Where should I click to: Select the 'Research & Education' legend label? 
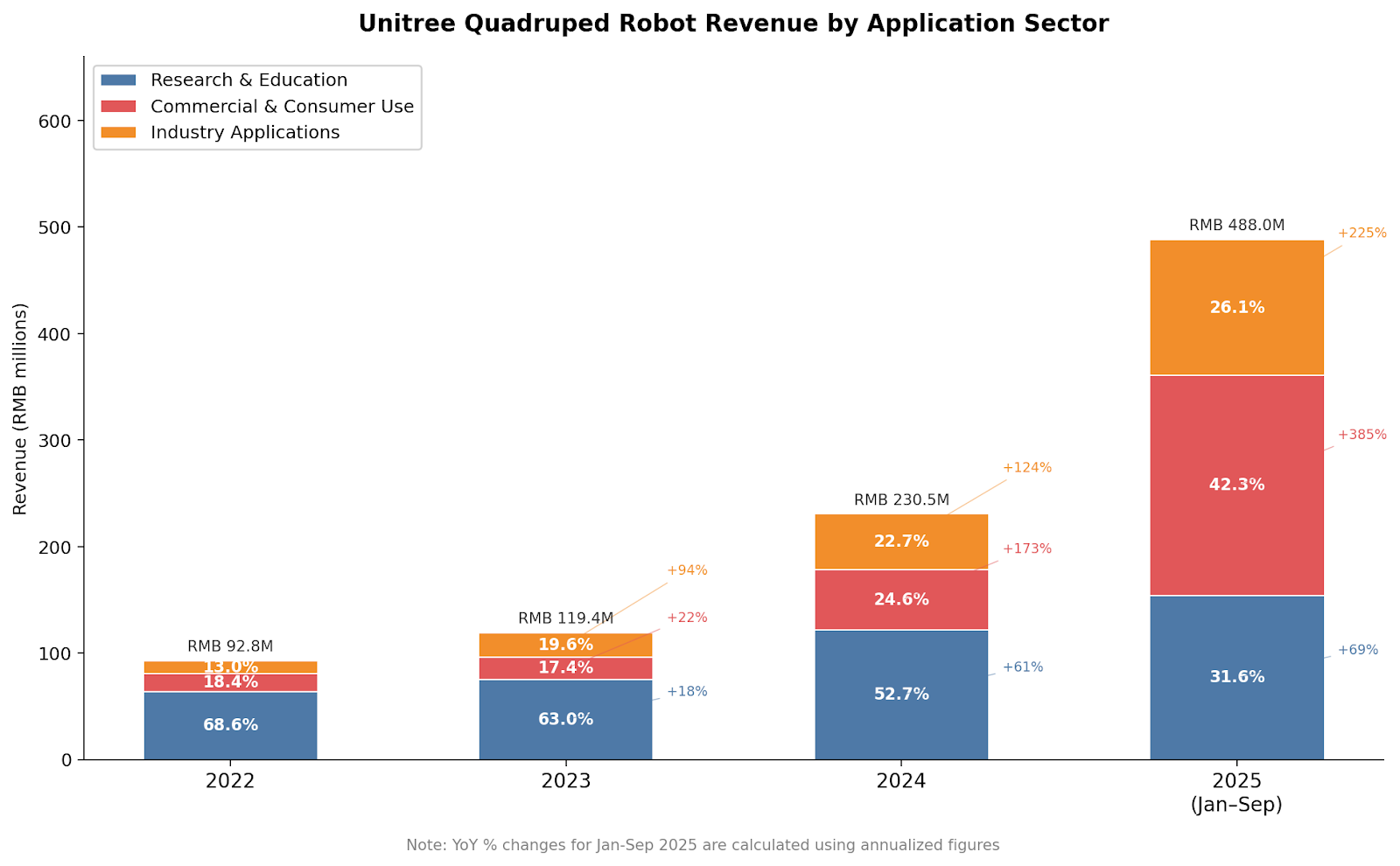pyautogui.click(x=249, y=80)
